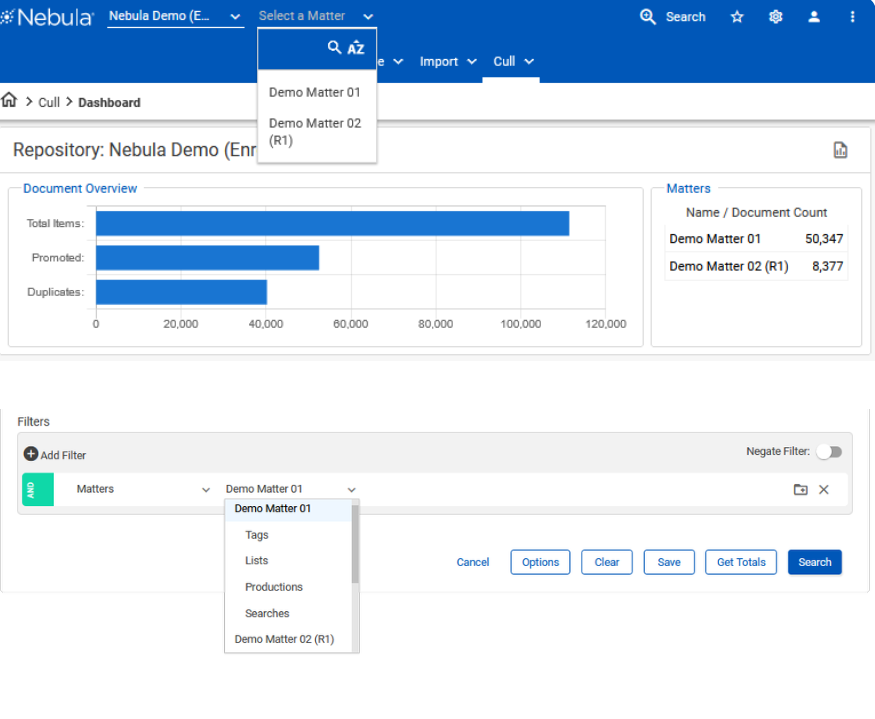Viewport: 875px width, 719px height.
Task: Open the Cull menu tab
Action: point(513,62)
